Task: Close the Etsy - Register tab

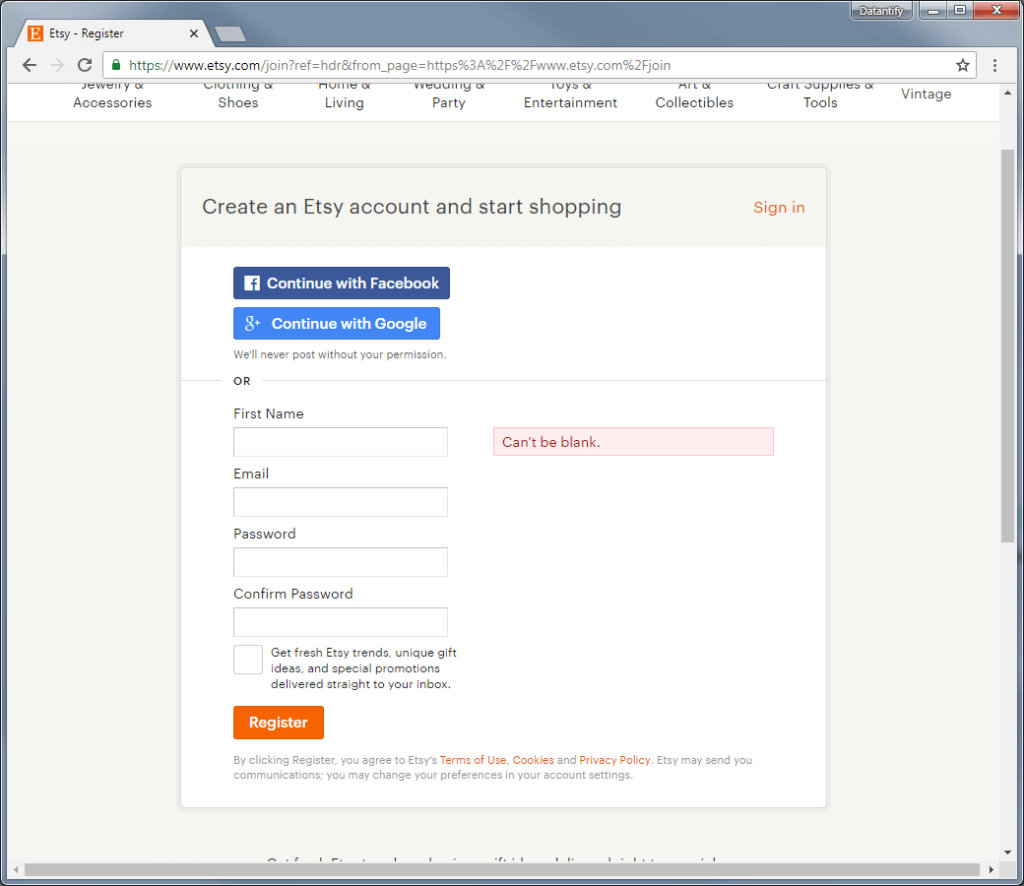Action: [x=194, y=33]
